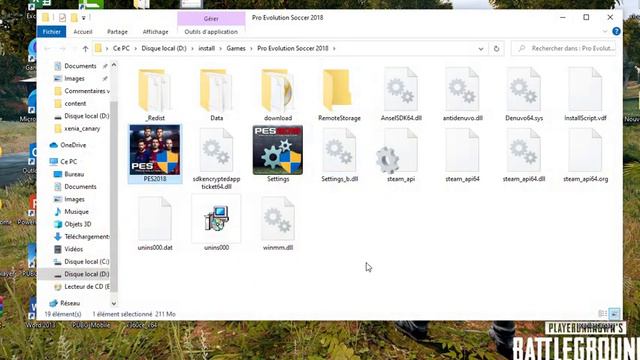Screen dimensions: 640x360
Task: Select the unins000.dat file
Action: click(155, 223)
